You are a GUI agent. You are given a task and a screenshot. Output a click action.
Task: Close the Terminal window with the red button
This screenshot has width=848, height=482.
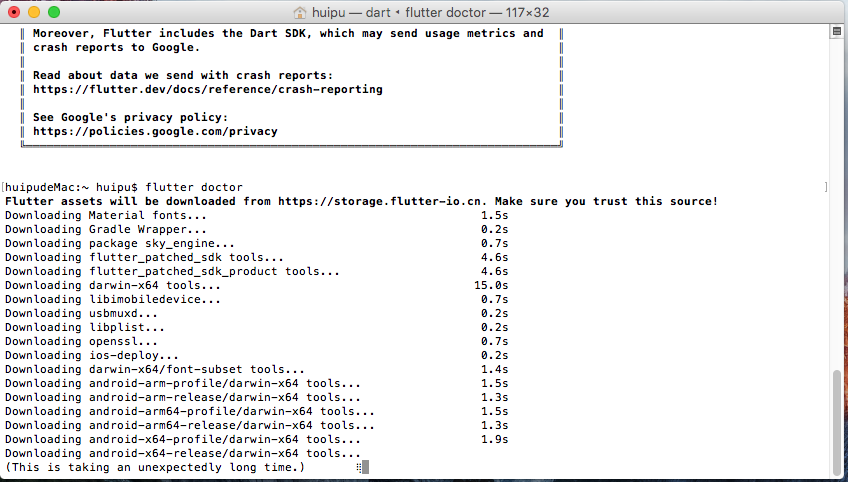tap(14, 12)
